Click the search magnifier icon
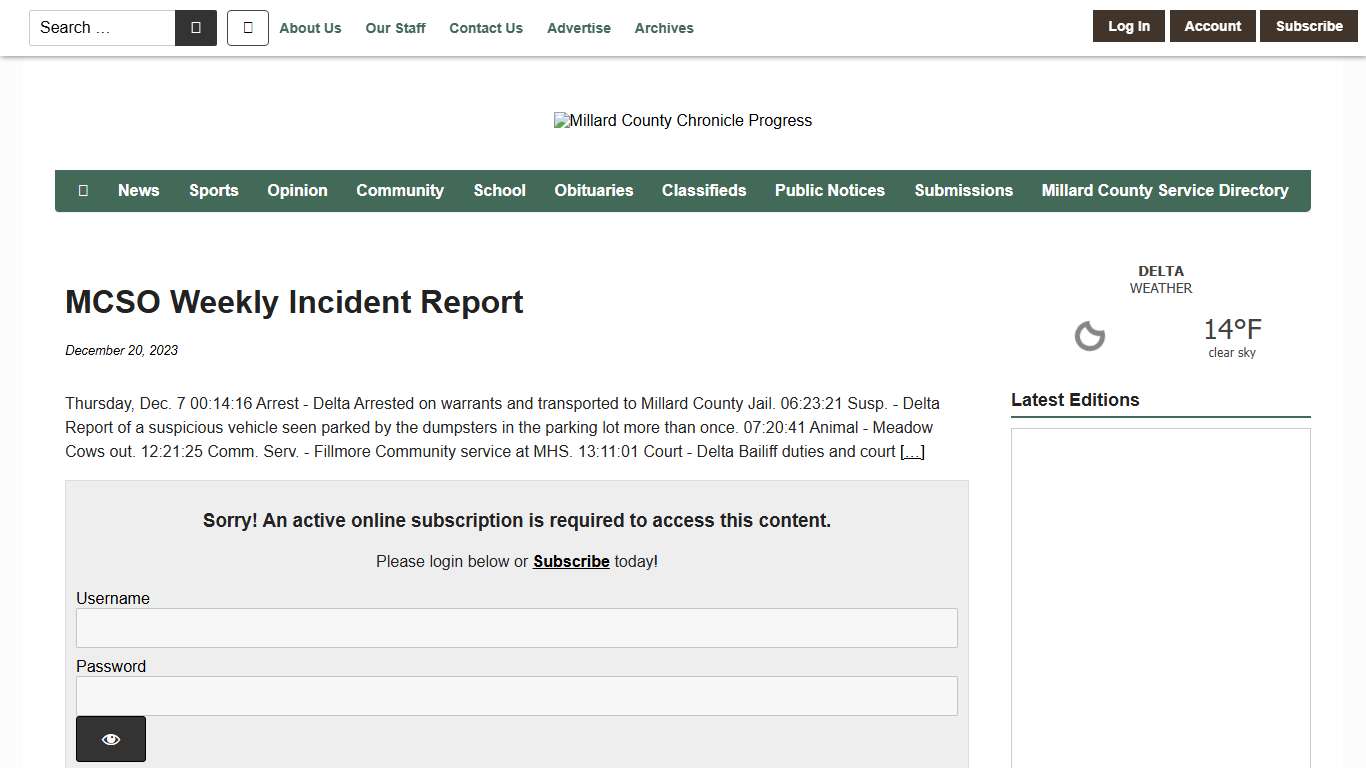Viewport: 1366px width, 768px height. click(196, 27)
